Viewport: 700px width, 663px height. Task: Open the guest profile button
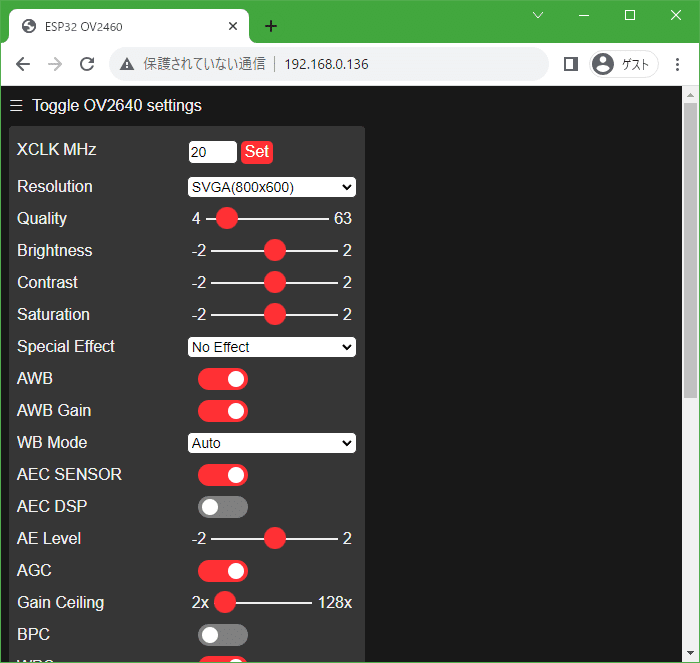[624, 64]
